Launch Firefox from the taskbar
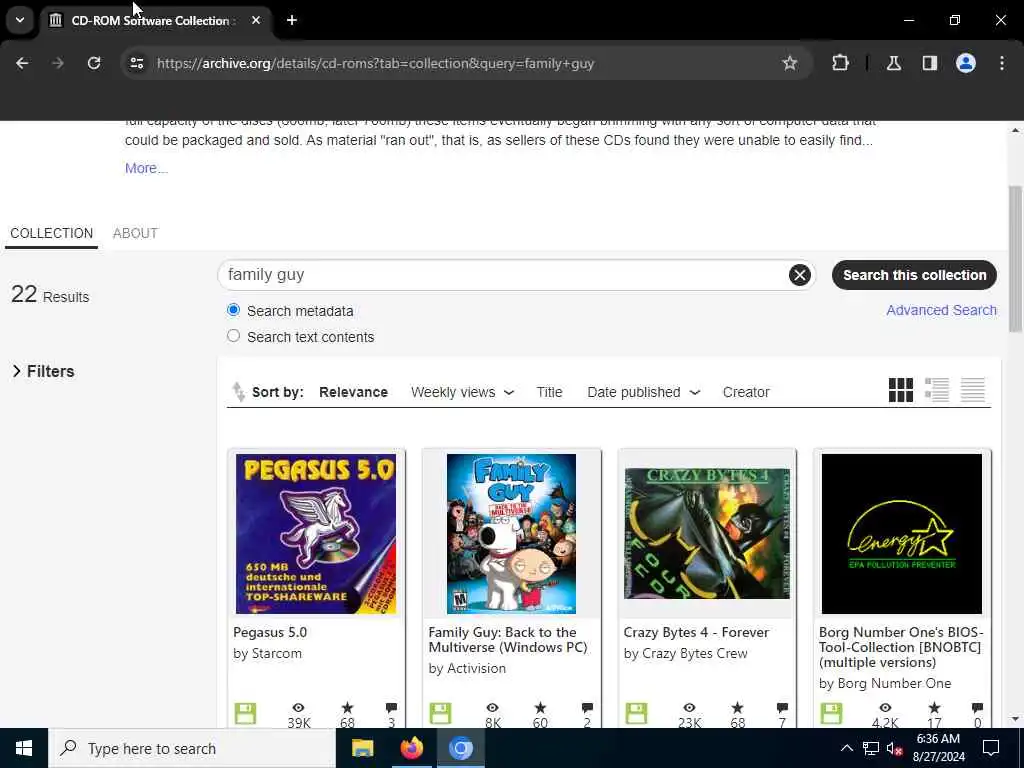The image size is (1024, 768). (x=411, y=748)
